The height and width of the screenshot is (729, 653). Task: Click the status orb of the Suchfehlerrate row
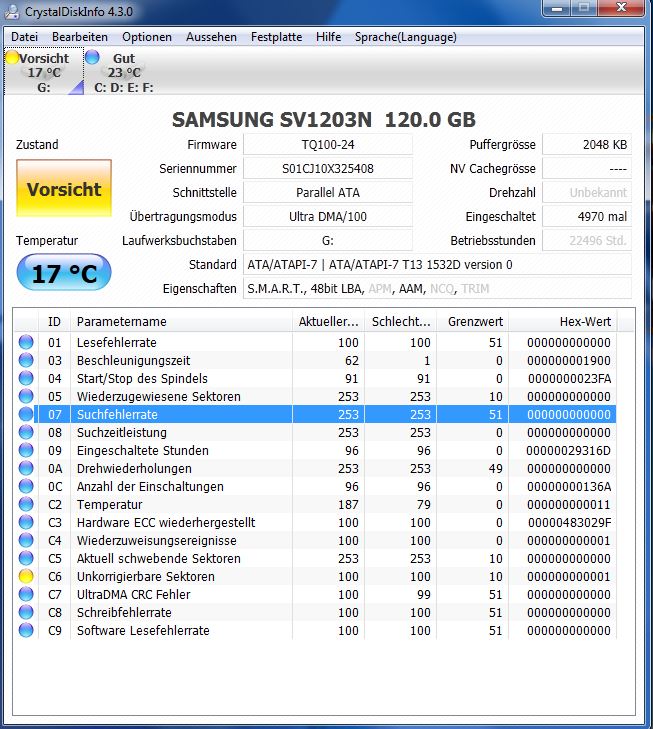click(x=26, y=414)
